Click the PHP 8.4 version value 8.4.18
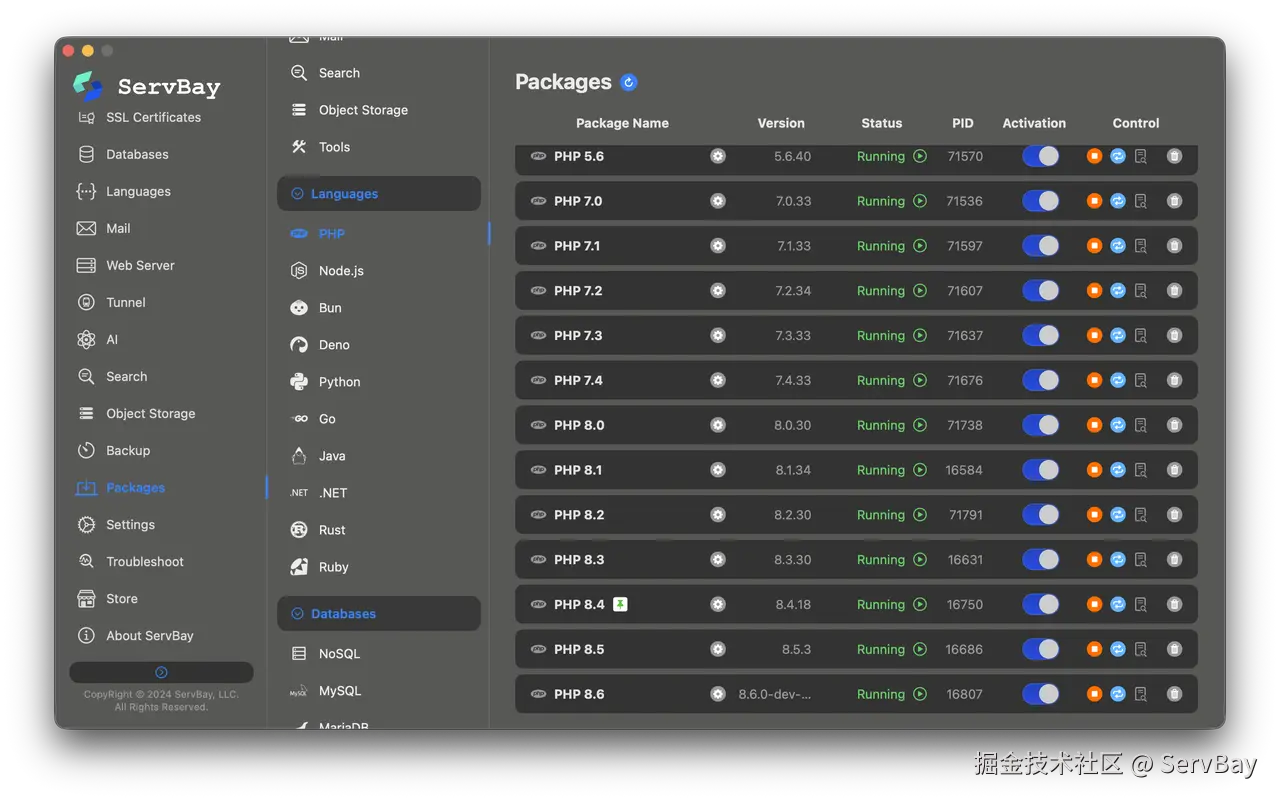This screenshot has height=801, width=1280. [x=793, y=605]
